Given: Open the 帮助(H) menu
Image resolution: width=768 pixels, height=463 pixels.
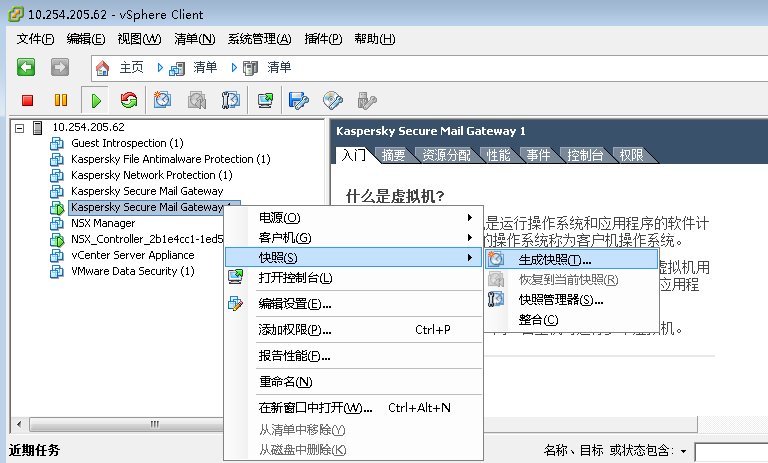Looking at the screenshot, I should 375,39.
